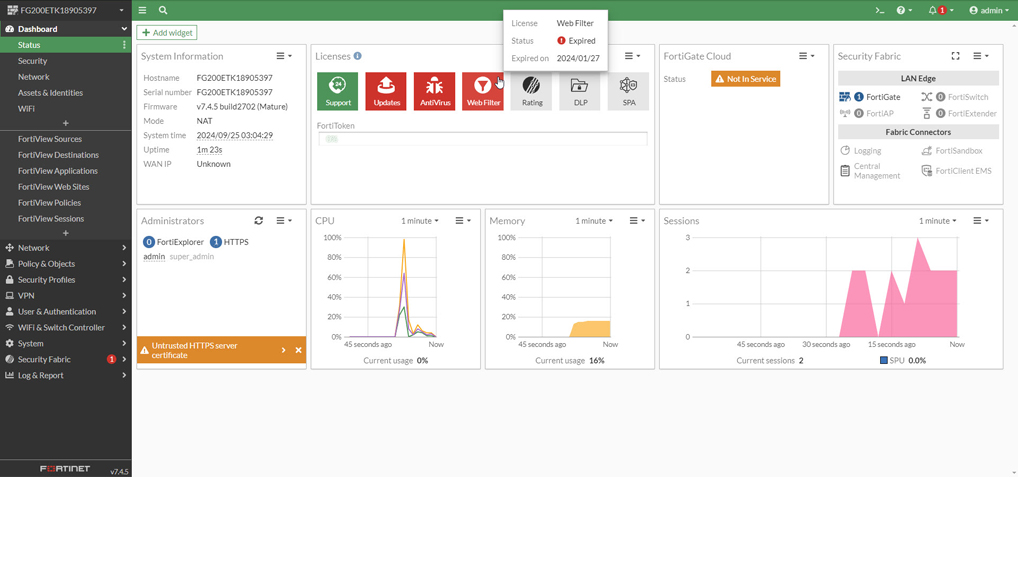Screen dimensions: 1018x566
Task: Open Sessions widget menu
Action: [x=980, y=221]
